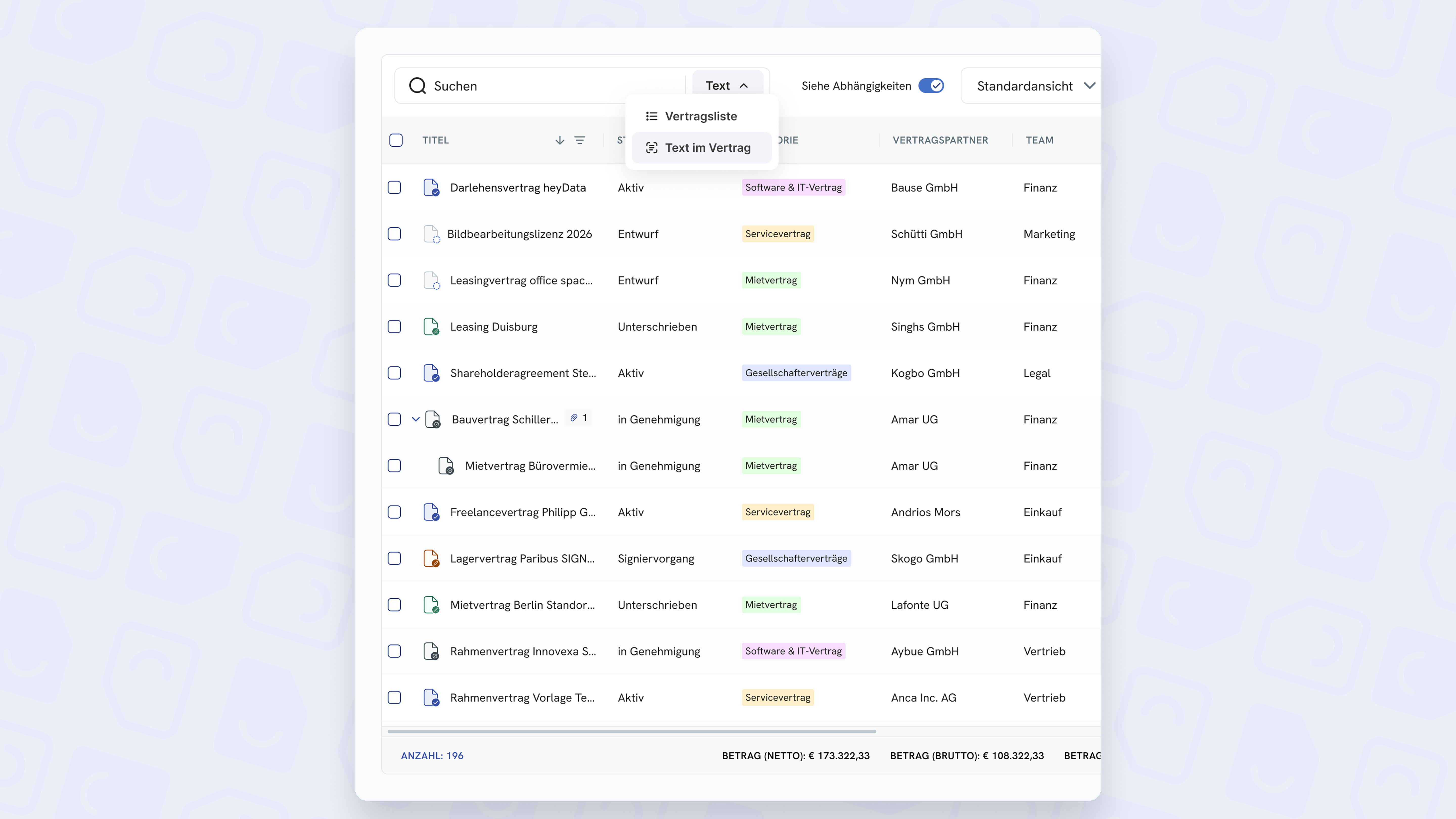Open the Bildbearbeitungslizenz 2026 contract
This screenshot has width=1456, height=819.
pyautogui.click(x=519, y=234)
